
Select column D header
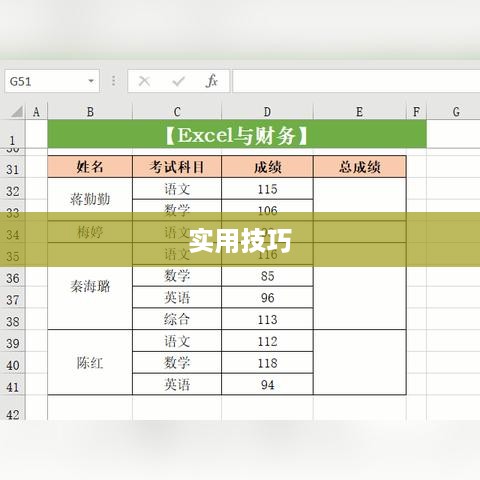[267, 112]
